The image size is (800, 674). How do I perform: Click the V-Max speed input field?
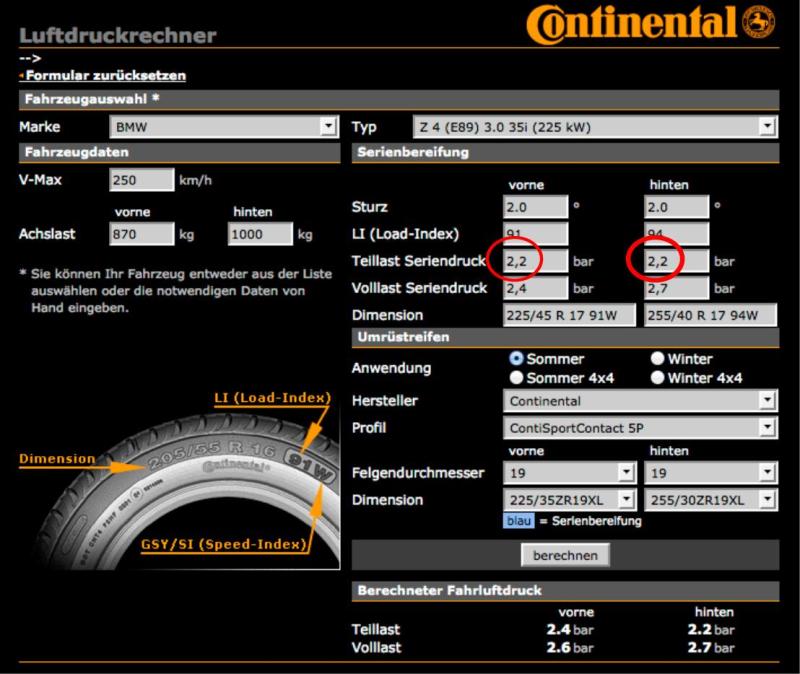(x=140, y=181)
